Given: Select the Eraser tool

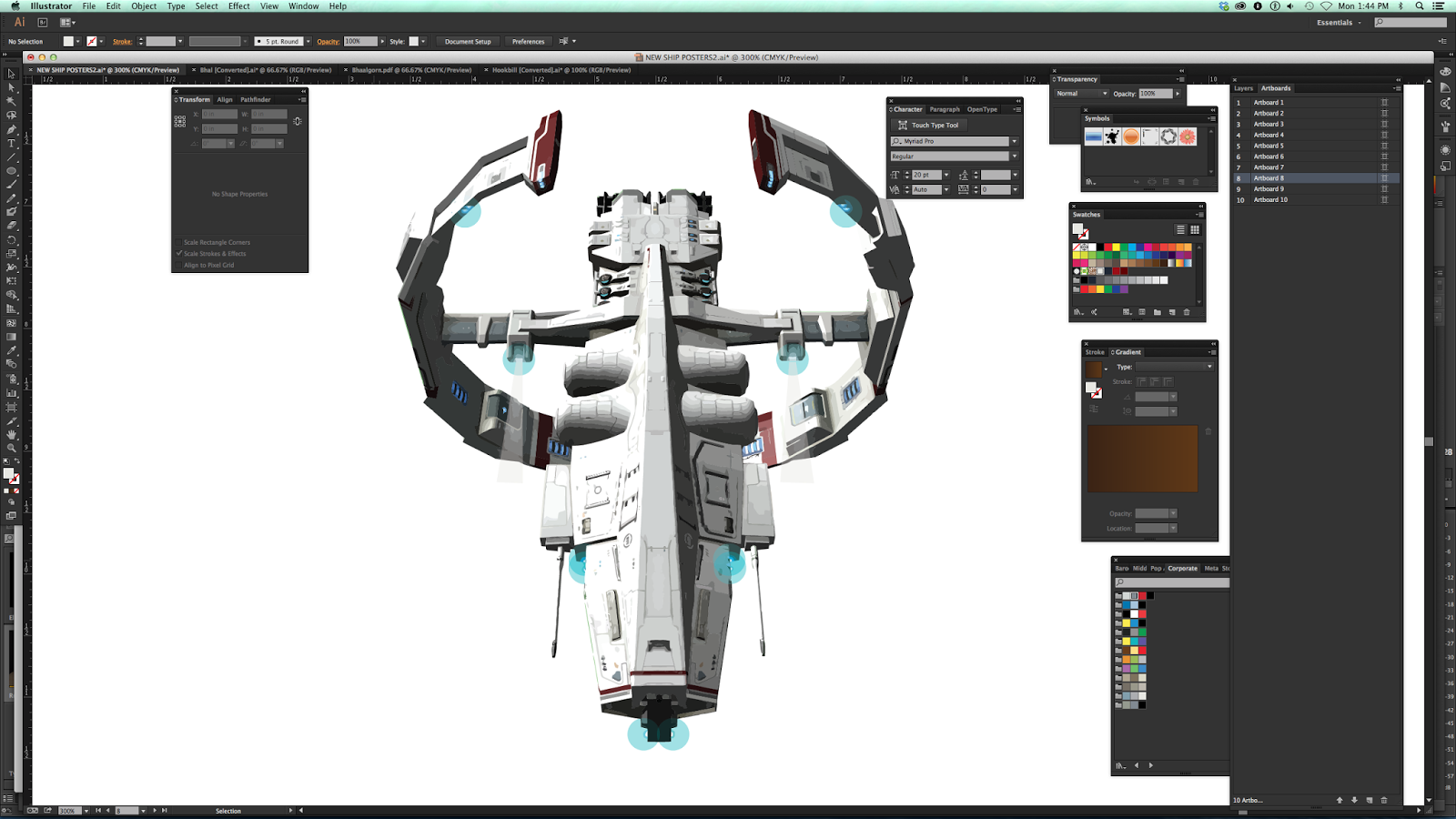Looking at the screenshot, I should click(11, 226).
